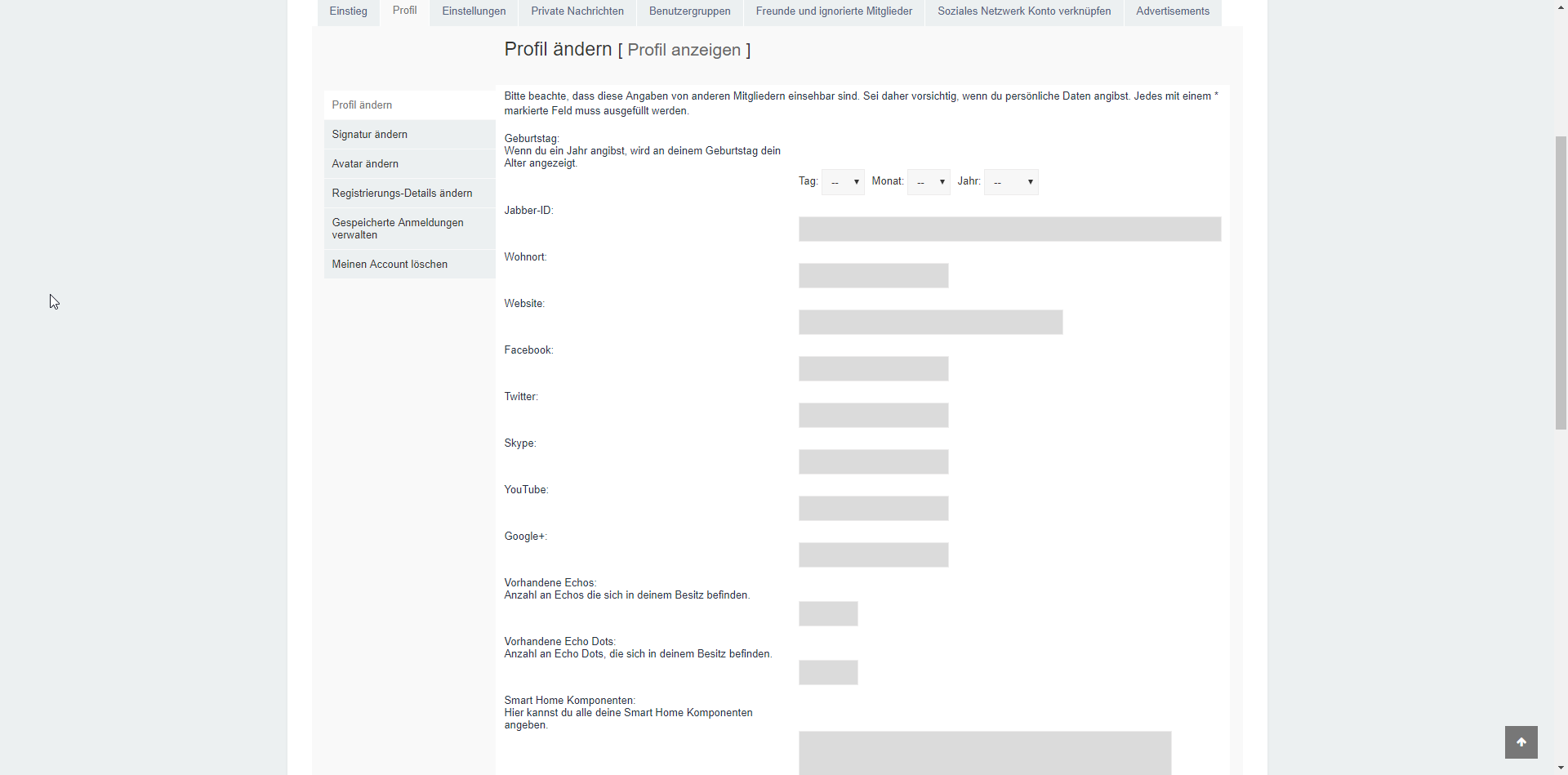Screen dimensions: 1568x775
Task: Open the Benutzergruppen tab
Action: (x=689, y=11)
